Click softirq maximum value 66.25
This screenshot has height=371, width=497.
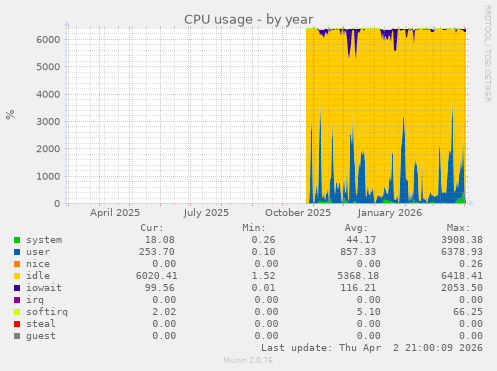click(x=468, y=312)
